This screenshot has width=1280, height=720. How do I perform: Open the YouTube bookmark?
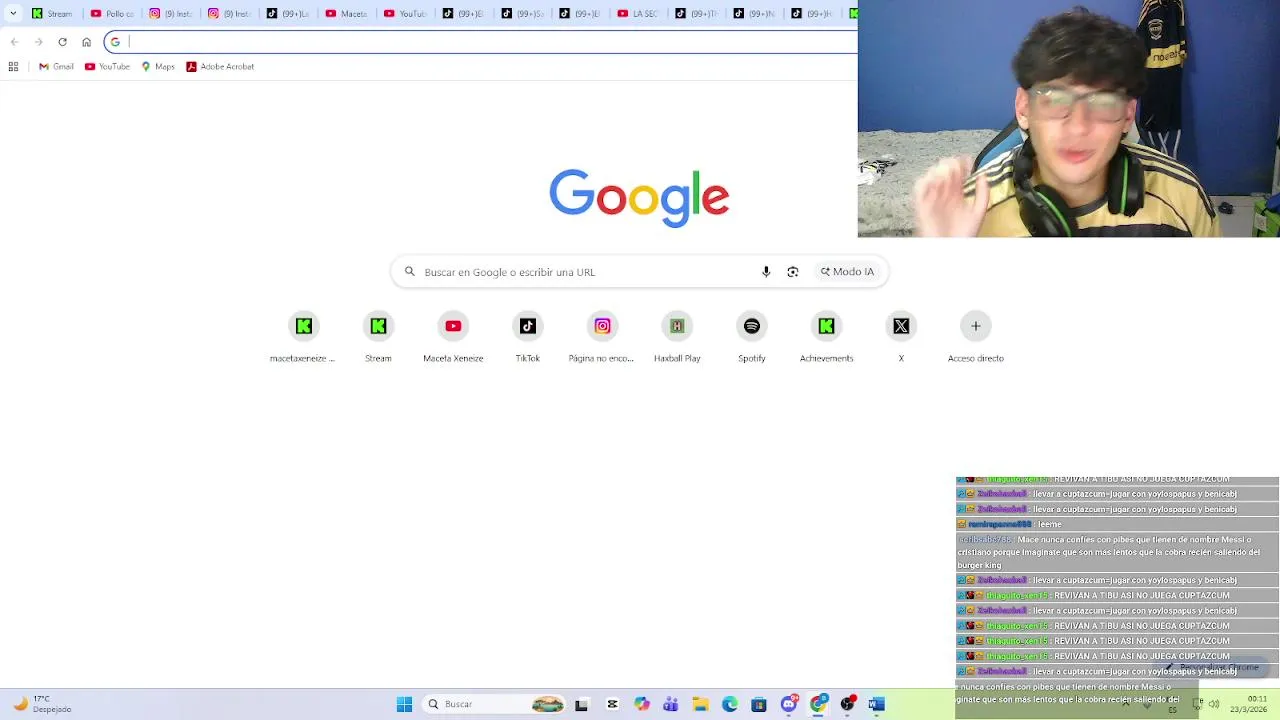pos(107,67)
